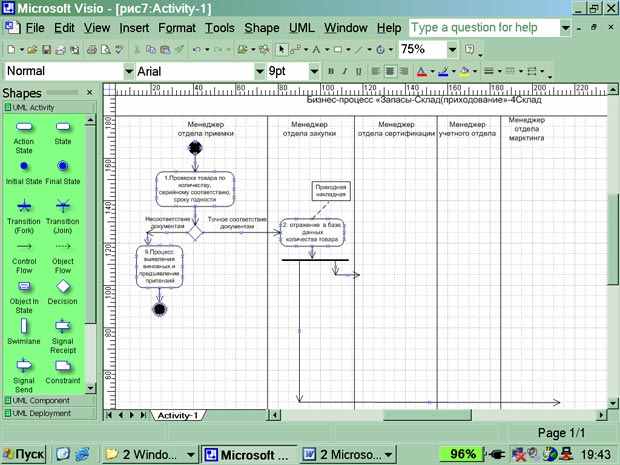Pick the Signal Send shape
Image resolution: width=620 pixels, height=465 pixels.
[x=24, y=376]
